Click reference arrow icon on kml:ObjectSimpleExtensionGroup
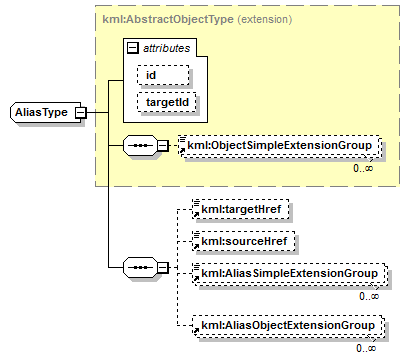The height and width of the screenshot is (360, 416). (x=182, y=151)
